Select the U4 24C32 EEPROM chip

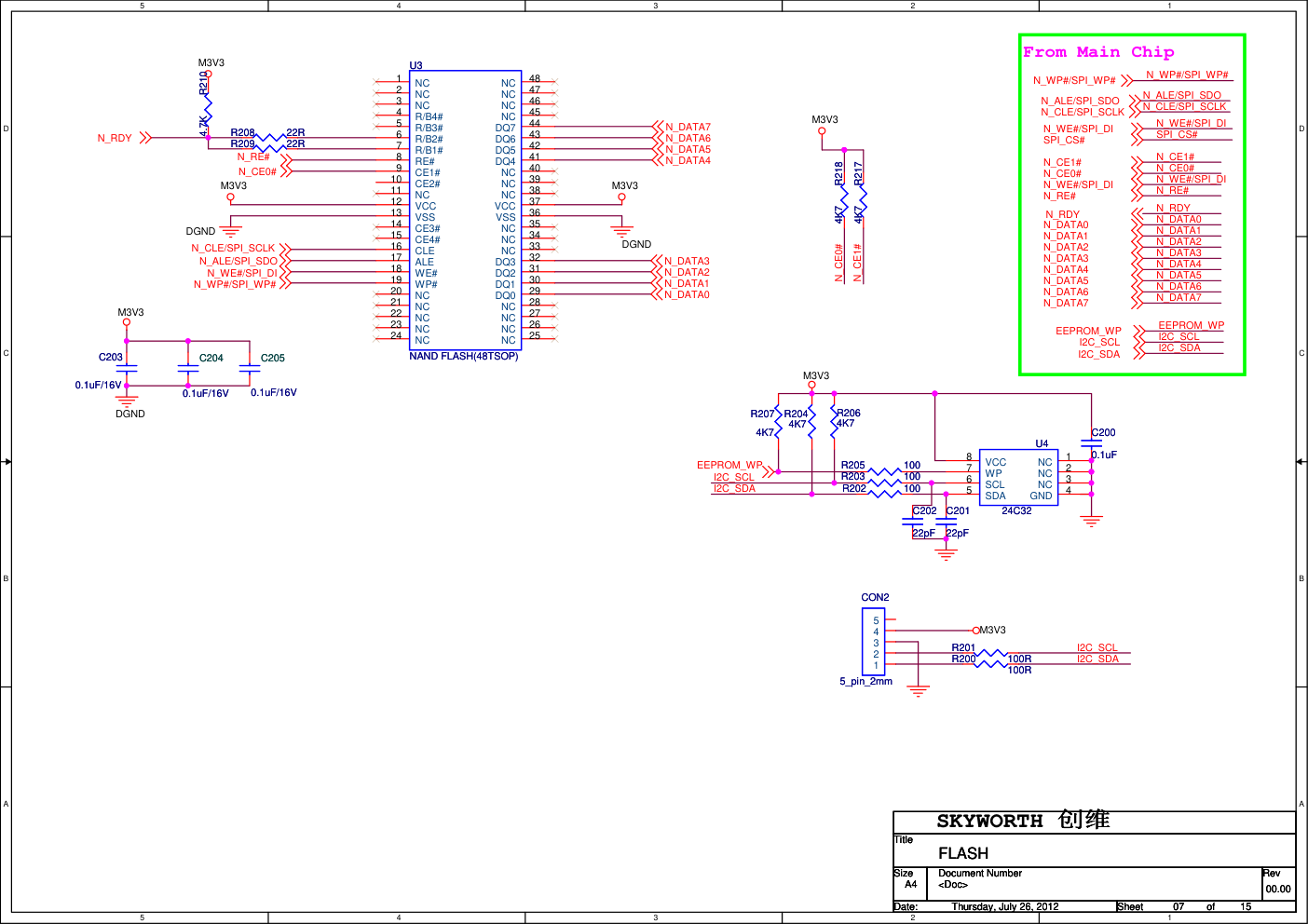point(1017,478)
